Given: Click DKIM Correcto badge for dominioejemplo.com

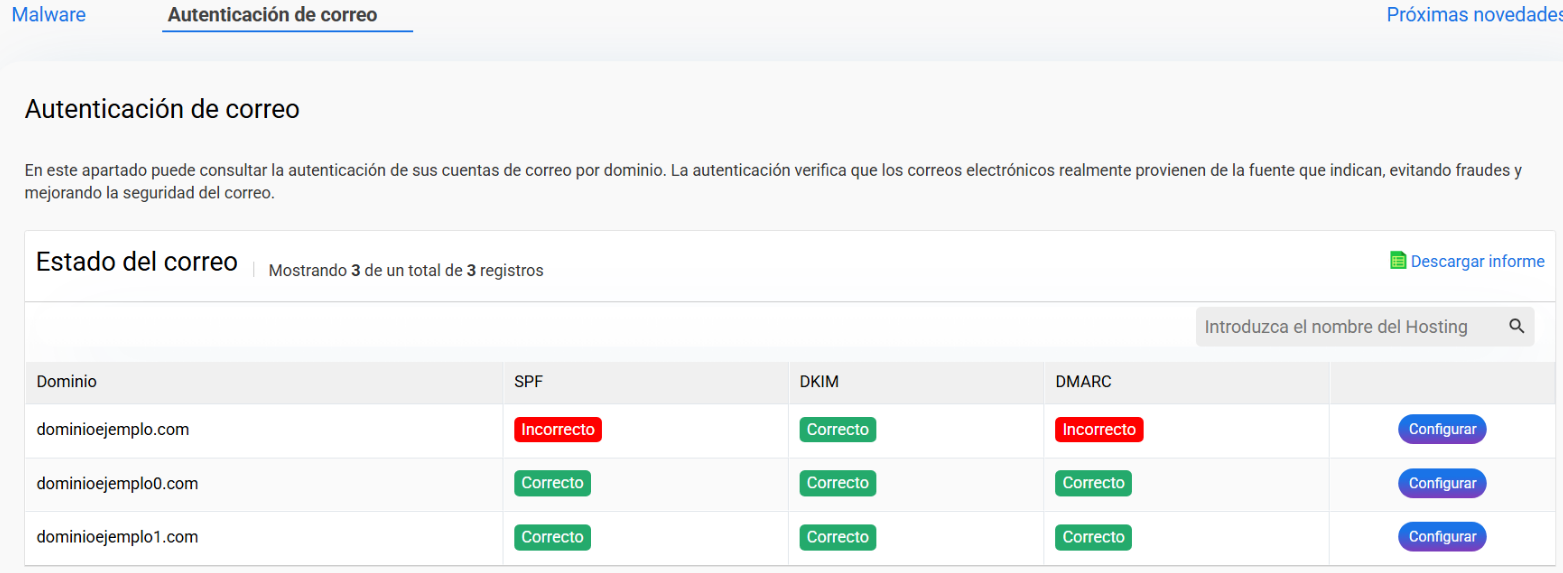Looking at the screenshot, I should 838,429.
